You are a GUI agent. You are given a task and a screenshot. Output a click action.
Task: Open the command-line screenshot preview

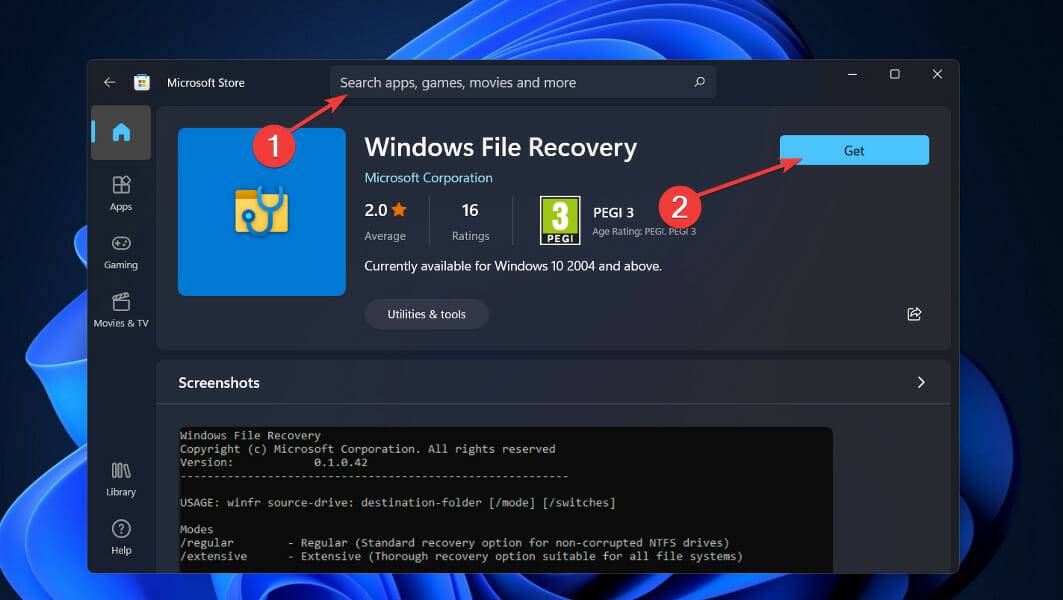504,495
